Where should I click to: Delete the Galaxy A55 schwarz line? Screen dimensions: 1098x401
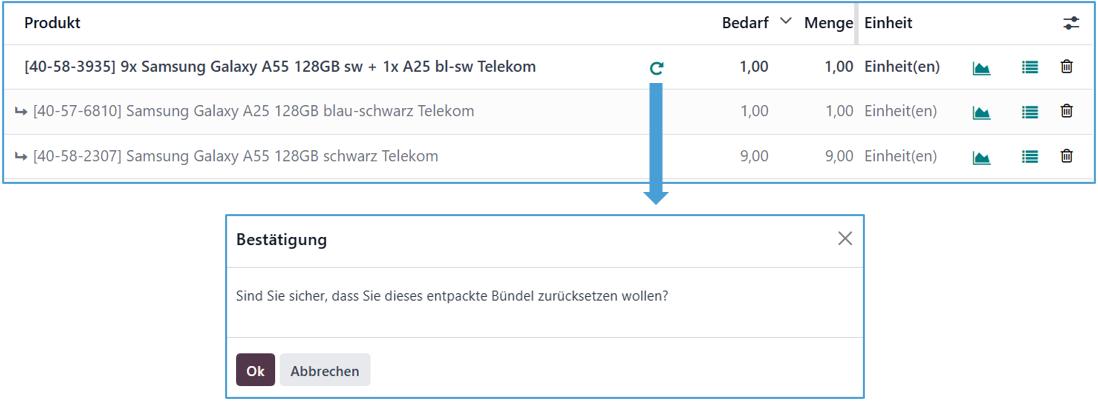(1067, 156)
